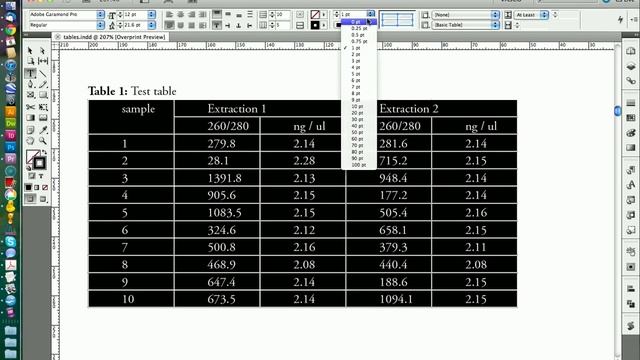Click the table border stroke proxy preview
Image resolution: width=640 pixels, height=360 pixels.
pos(397,19)
